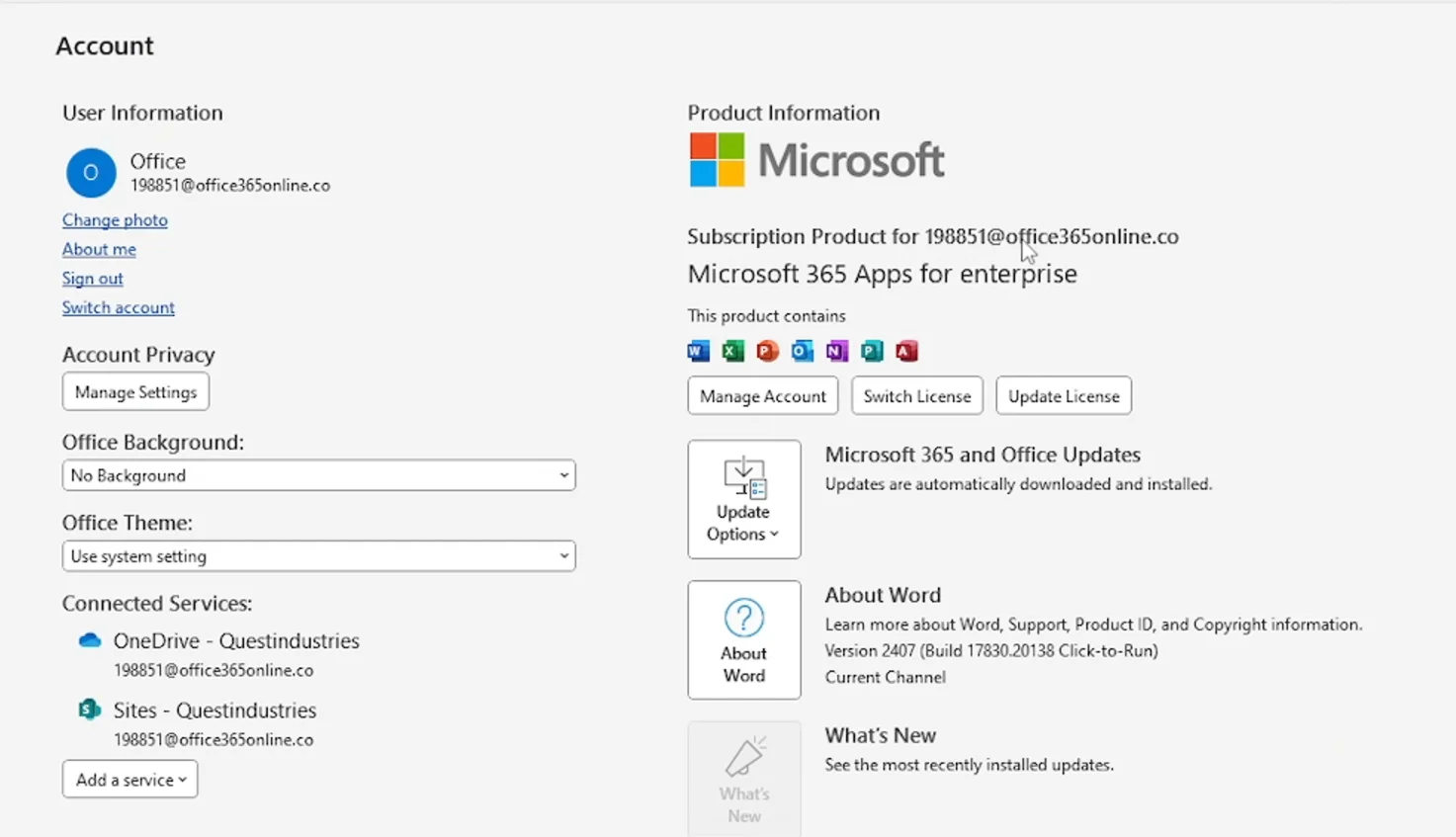Viewport: 1456px width, 837px height.
Task: Click the OneDrive cloud icon
Action: 90,640
